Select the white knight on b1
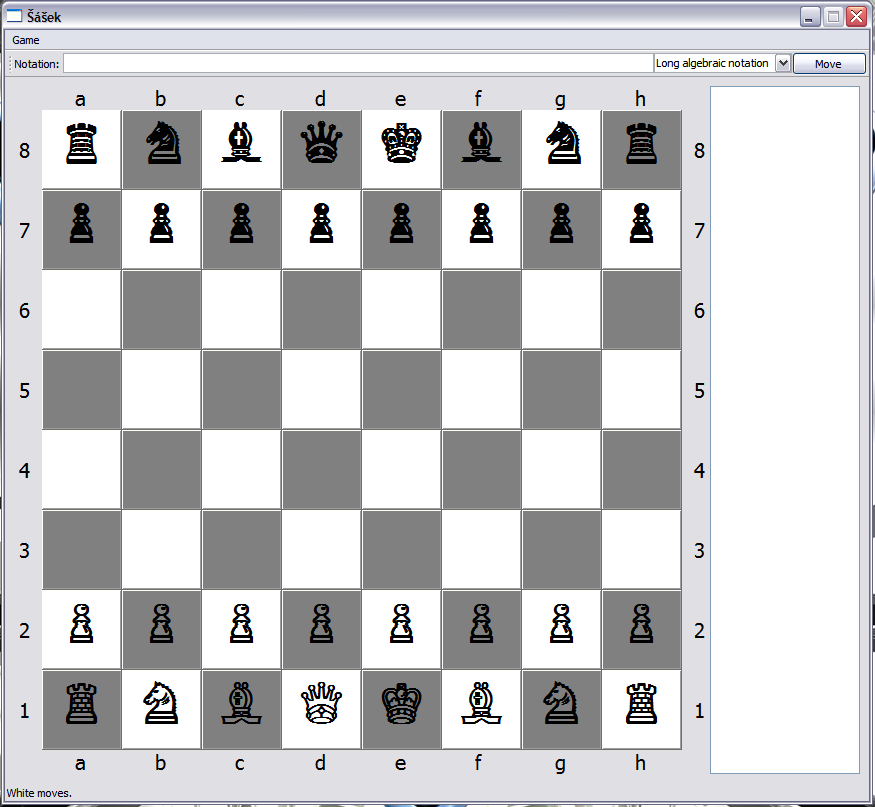Screen dimensions: 875x807 coord(161,703)
